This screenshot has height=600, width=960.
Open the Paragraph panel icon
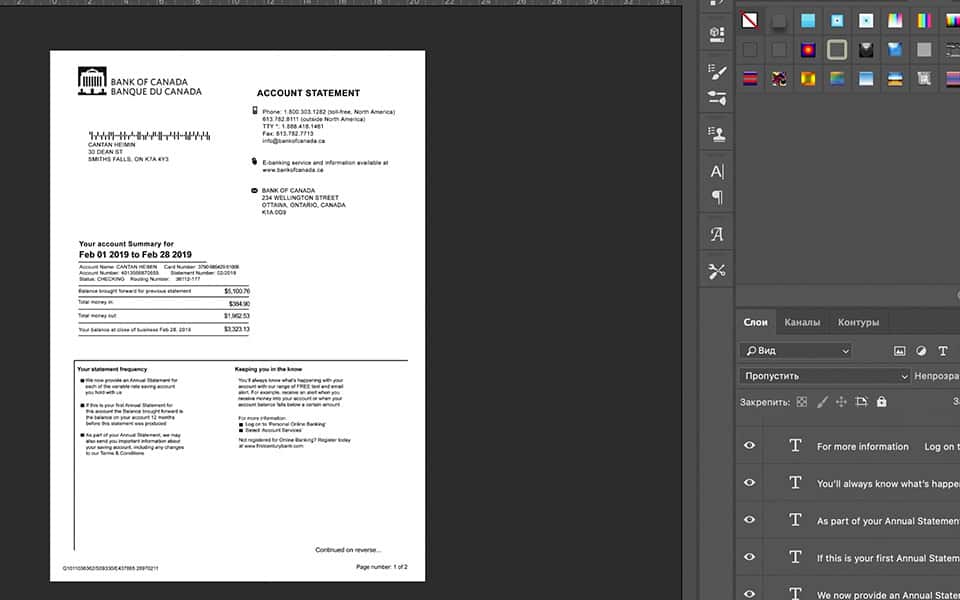717,197
